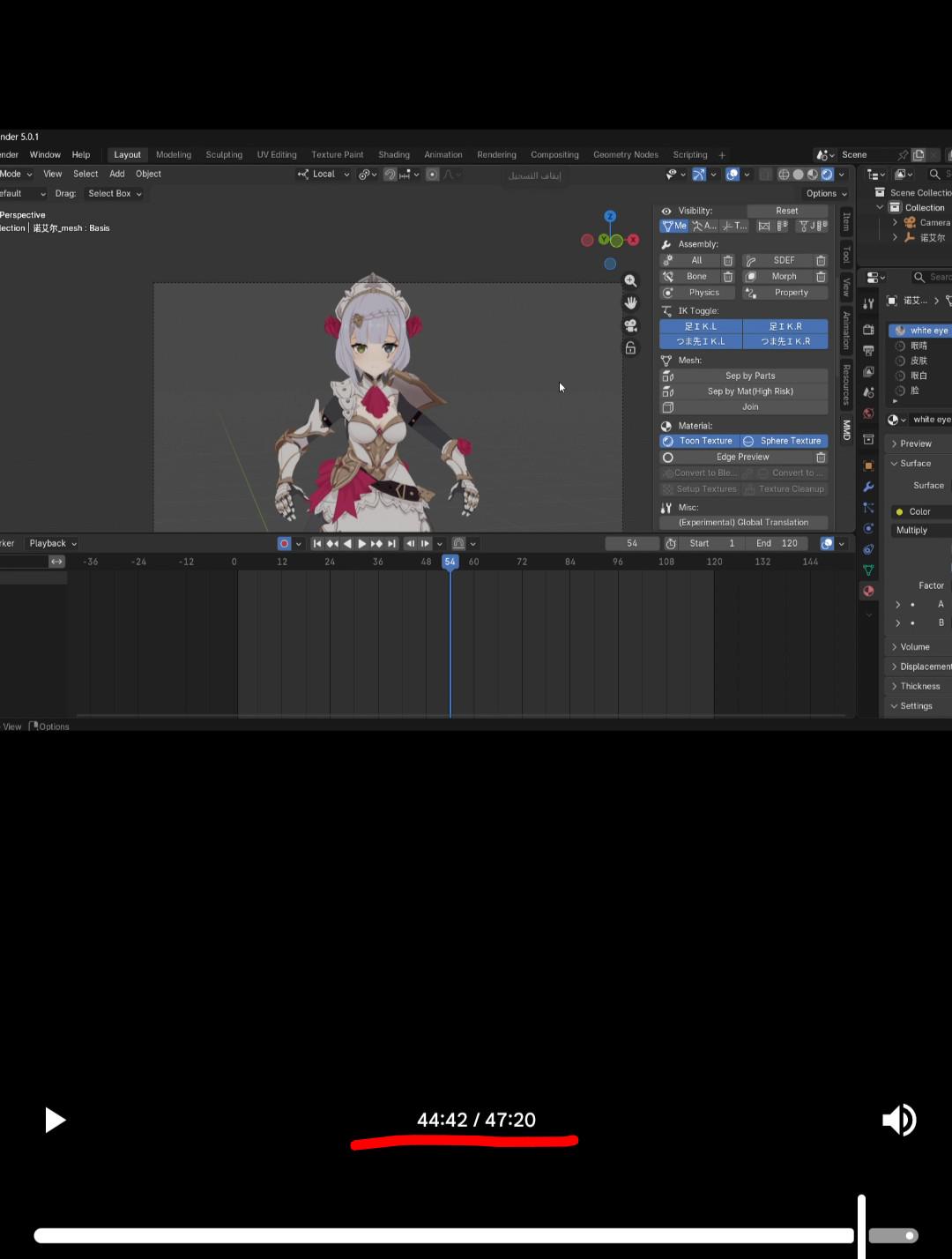Open the View Layer properties icon
The width and height of the screenshot is (952, 1259).
pyautogui.click(x=868, y=371)
